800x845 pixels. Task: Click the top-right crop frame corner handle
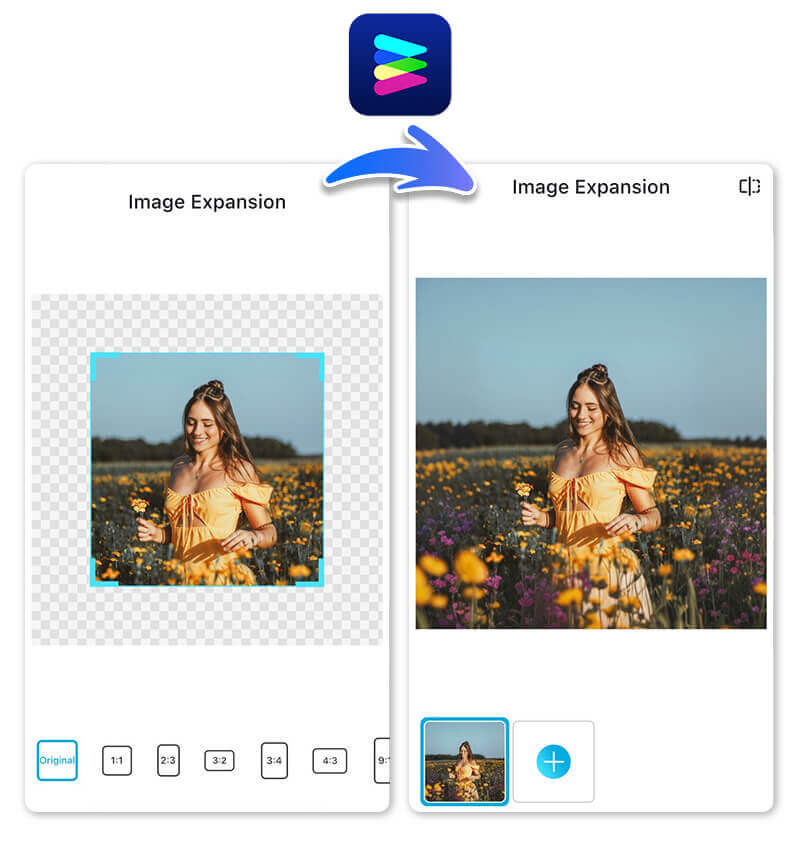[319, 358]
